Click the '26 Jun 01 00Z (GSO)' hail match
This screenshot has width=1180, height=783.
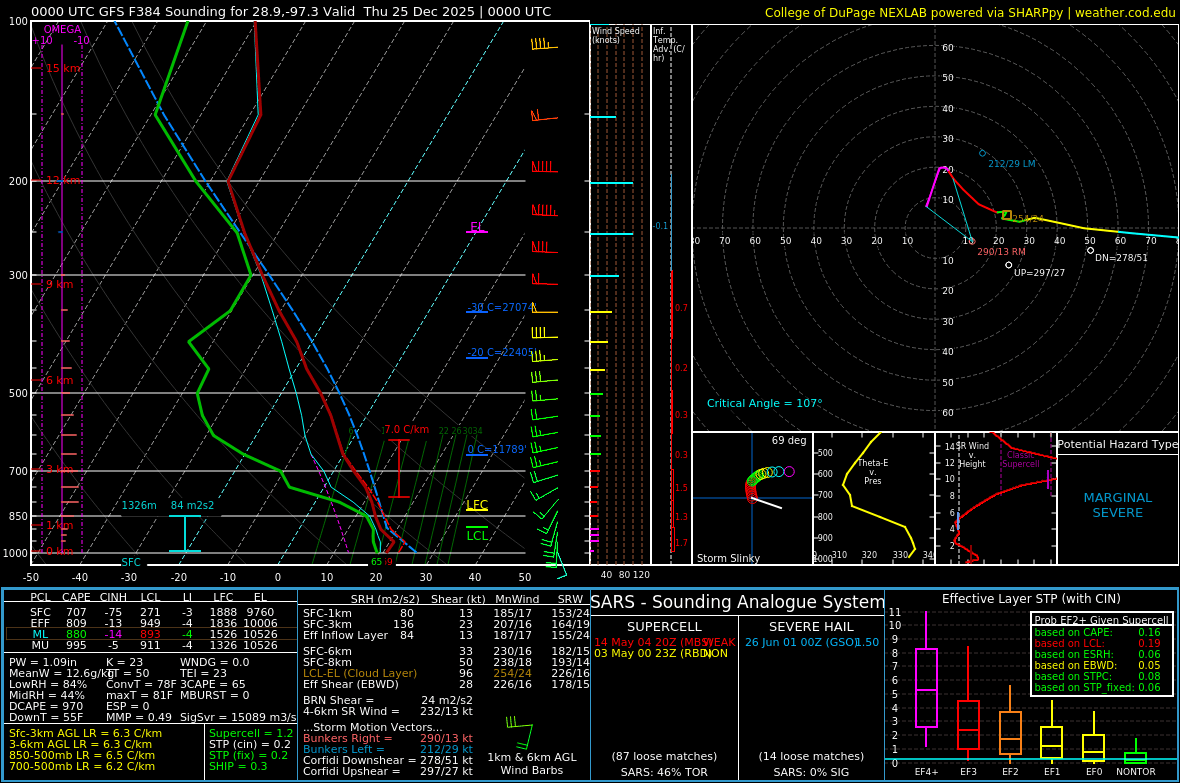[812, 642]
